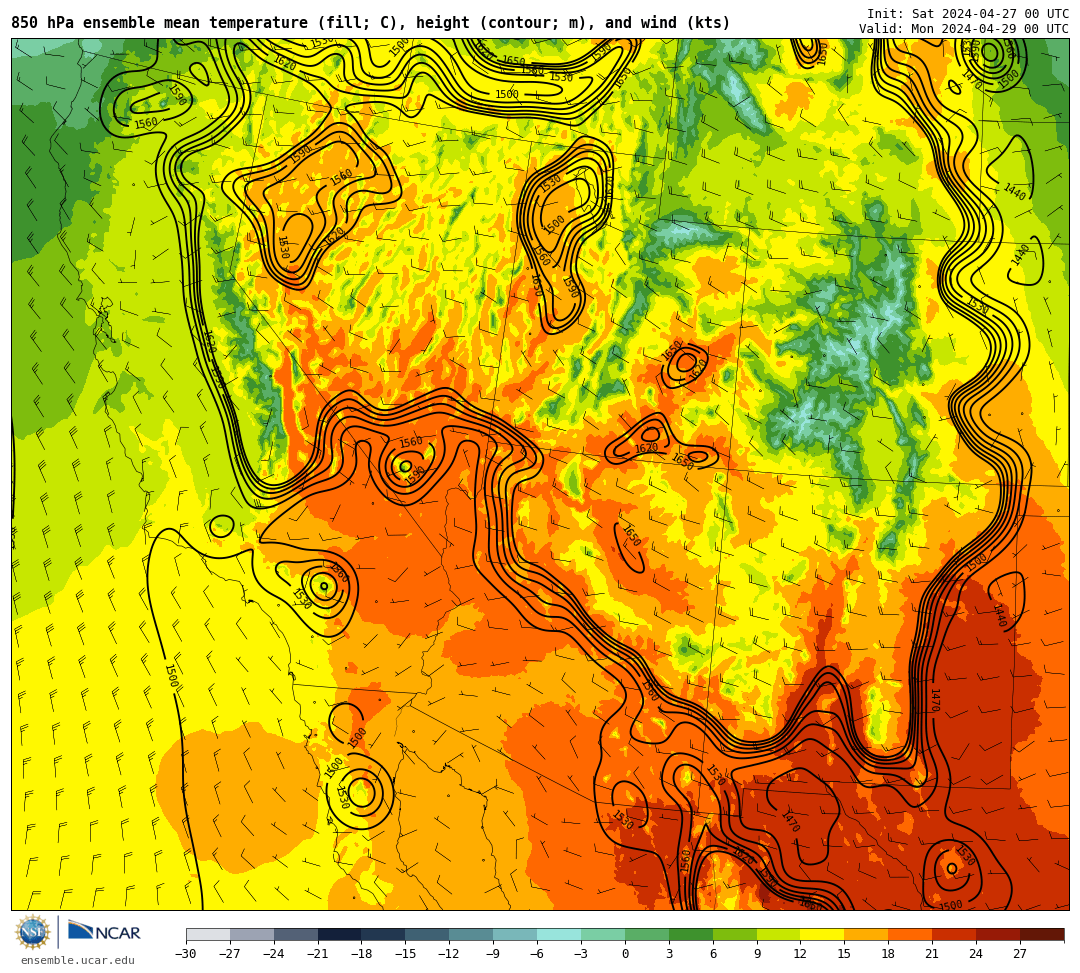Click the −30 colorbar tick label

click(186, 954)
